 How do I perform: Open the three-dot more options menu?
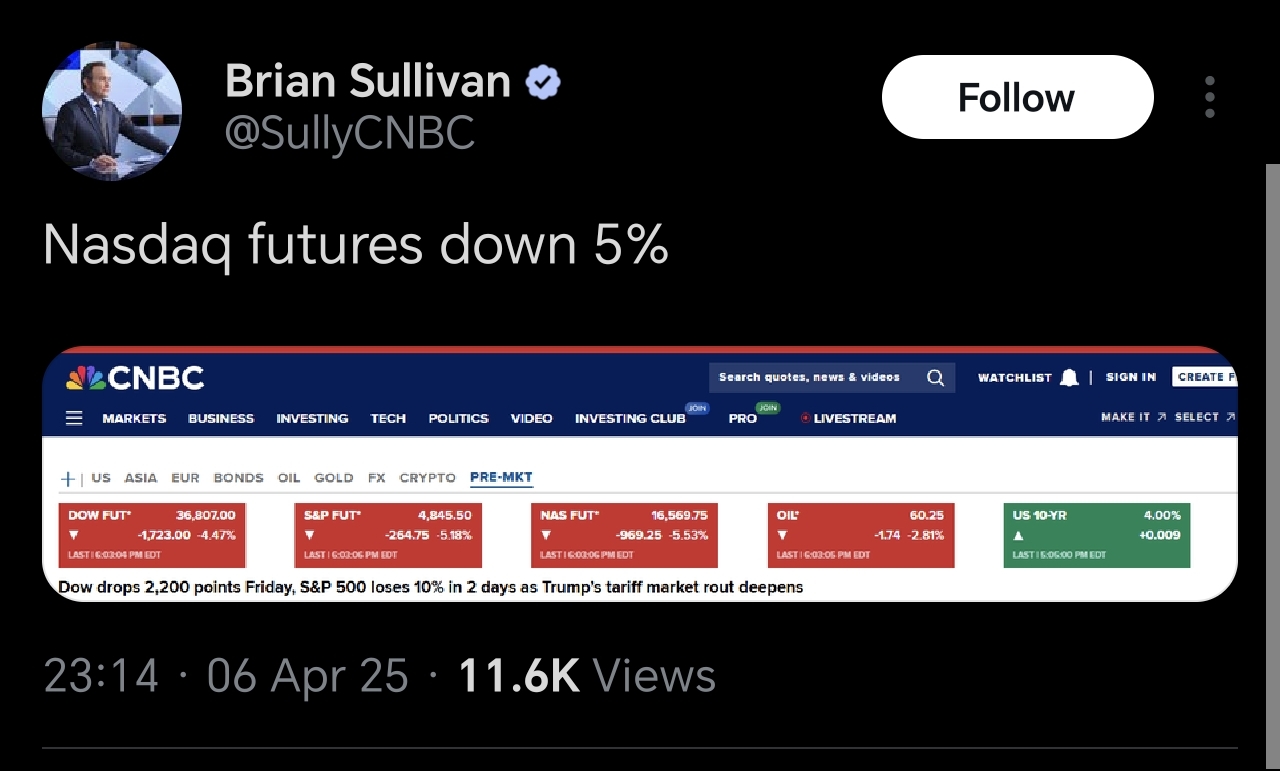[x=1210, y=97]
